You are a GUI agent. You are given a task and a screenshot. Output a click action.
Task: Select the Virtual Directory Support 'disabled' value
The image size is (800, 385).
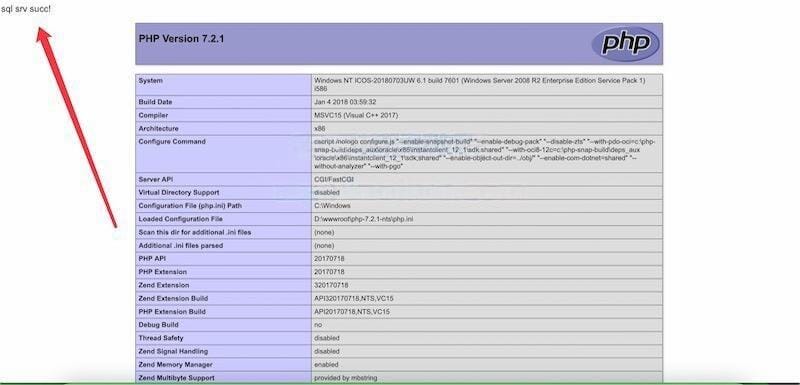(x=327, y=193)
